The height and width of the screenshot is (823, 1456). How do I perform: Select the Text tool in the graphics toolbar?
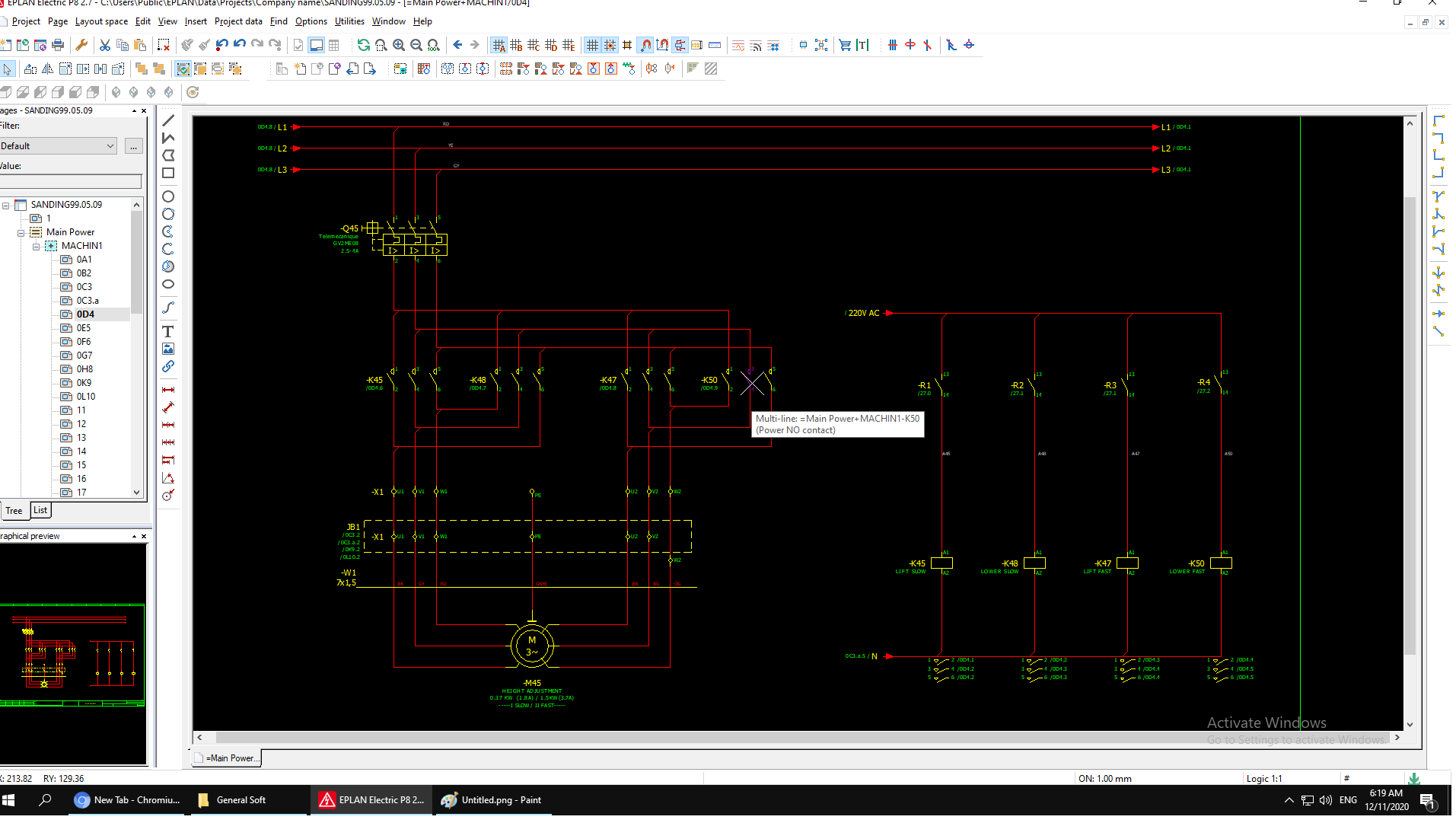pyautogui.click(x=168, y=331)
